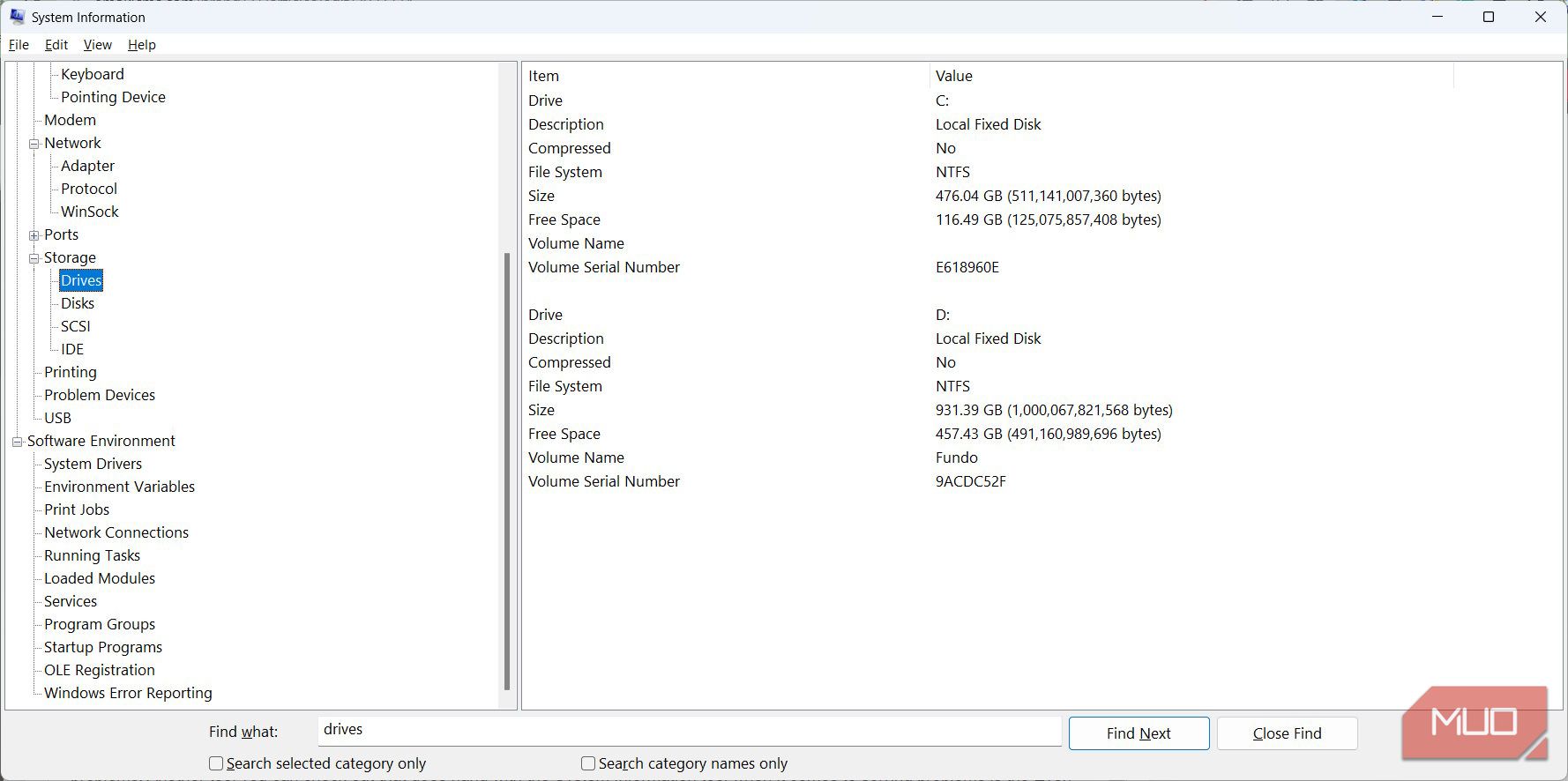The image size is (1568, 781).
Task: Select SCSI under Storage
Action: point(76,326)
